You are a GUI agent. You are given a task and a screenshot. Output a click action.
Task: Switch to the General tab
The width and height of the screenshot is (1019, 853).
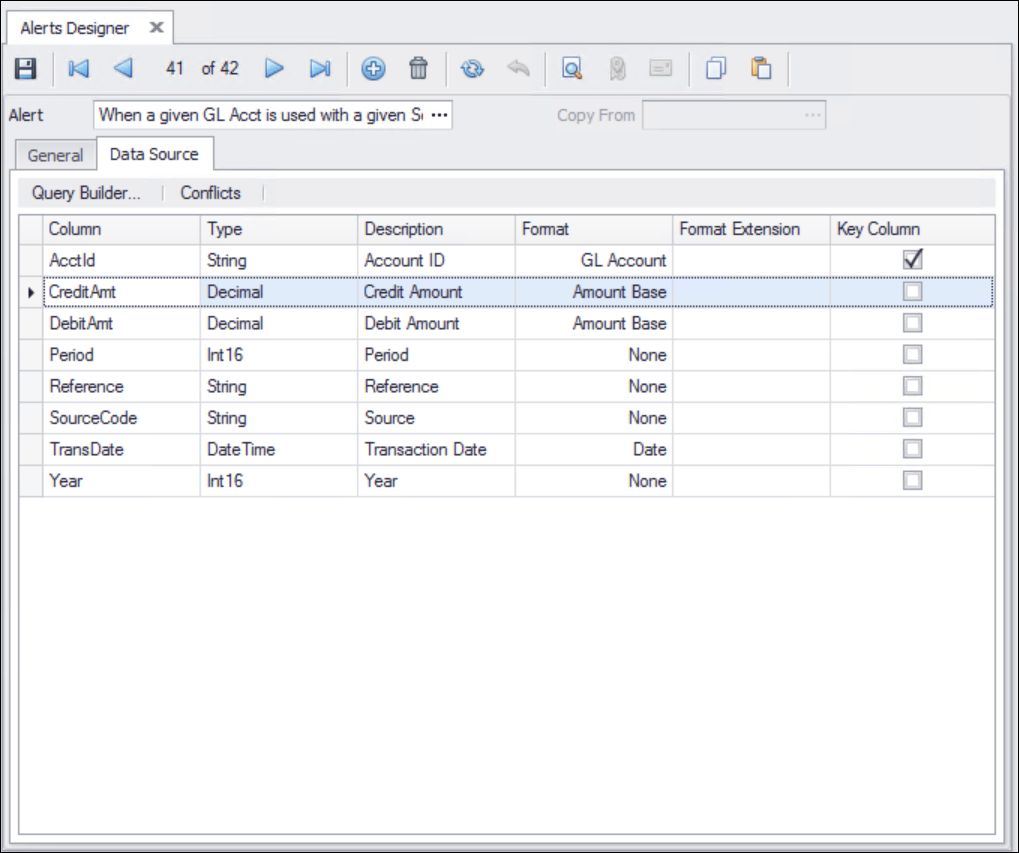click(x=55, y=155)
